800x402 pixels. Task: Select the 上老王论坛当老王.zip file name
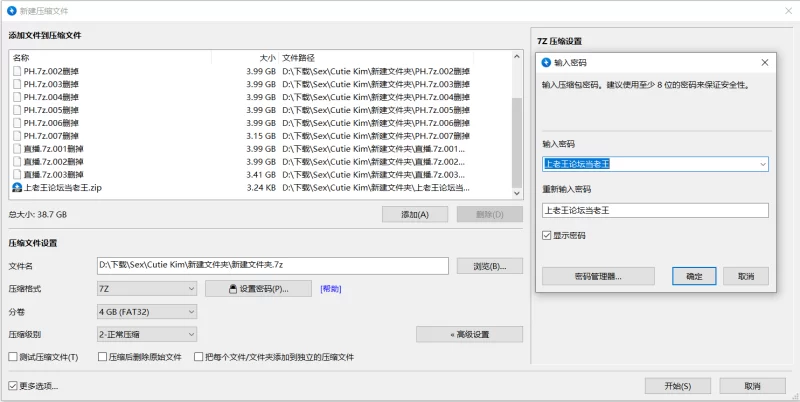(63, 188)
